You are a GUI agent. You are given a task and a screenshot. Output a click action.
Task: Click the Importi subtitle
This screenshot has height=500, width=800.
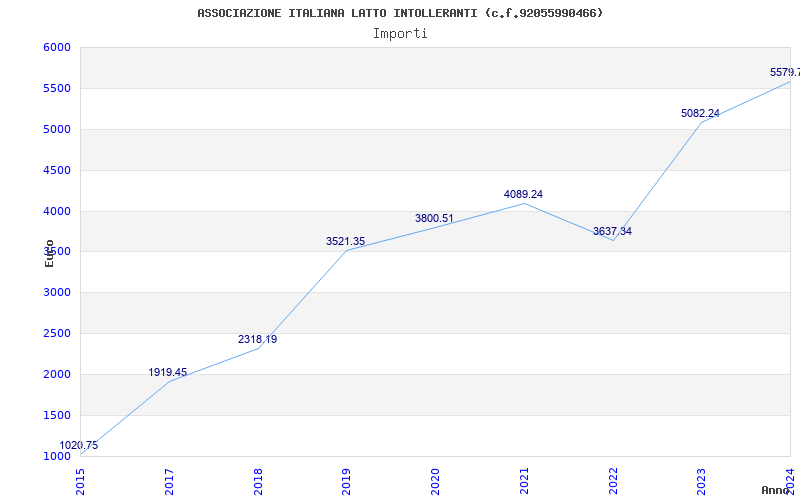pos(400,34)
